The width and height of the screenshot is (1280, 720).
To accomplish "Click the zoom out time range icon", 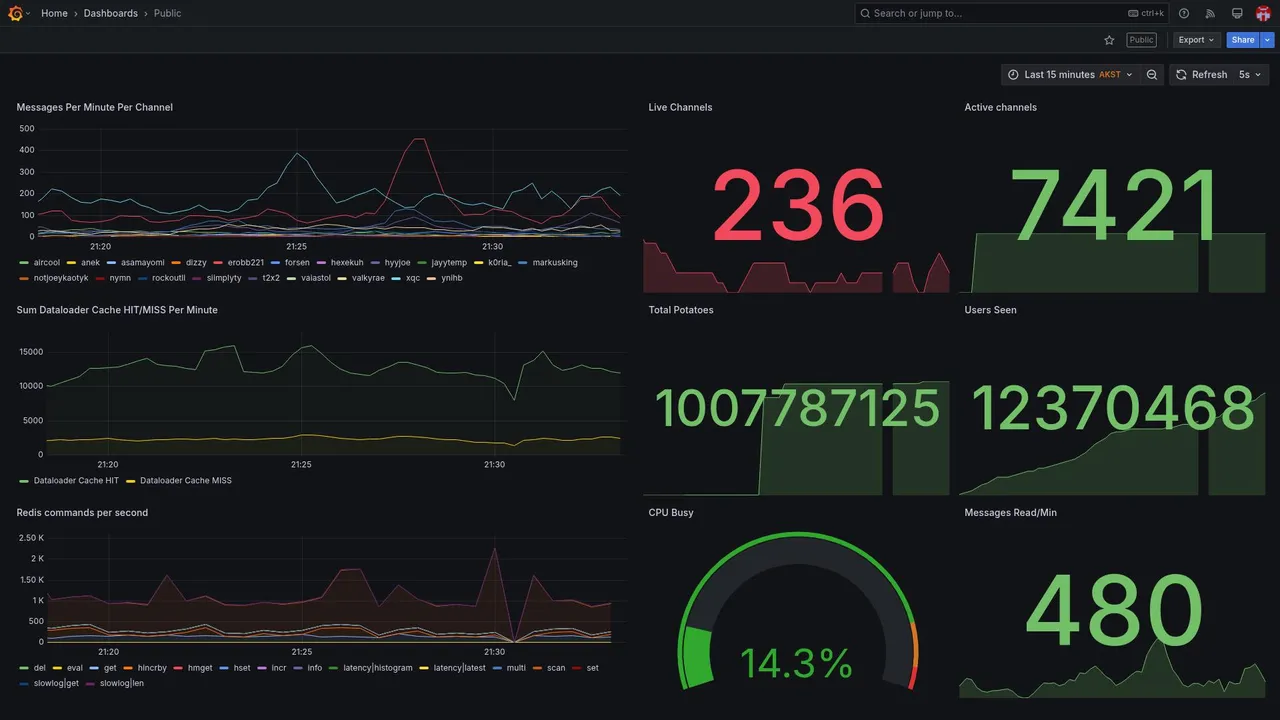I will 1152,75.
